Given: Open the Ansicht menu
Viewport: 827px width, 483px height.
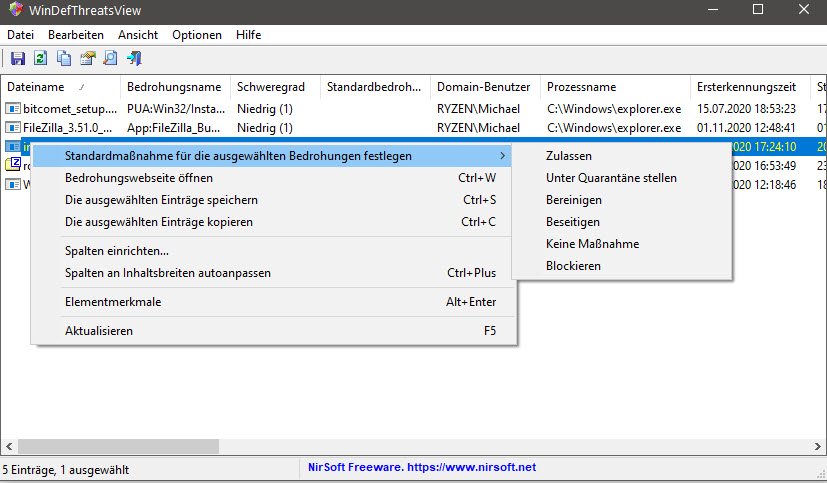Looking at the screenshot, I should 138,35.
